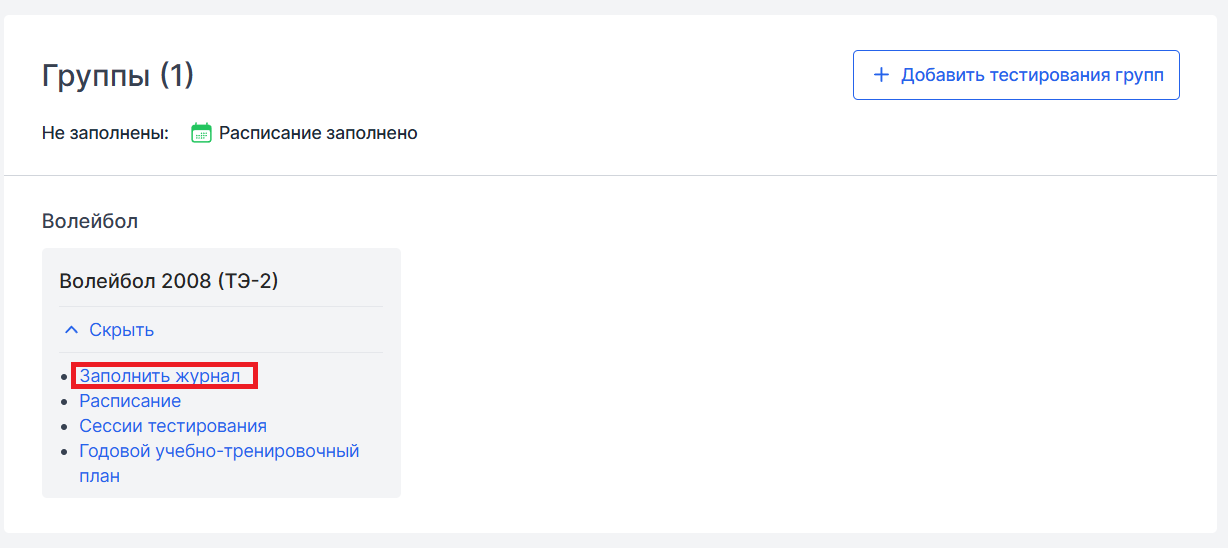Select the Волейбол 2008 (ТЭ-2) card title
Viewport: 1228px width, 548px height.
click(x=169, y=281)
